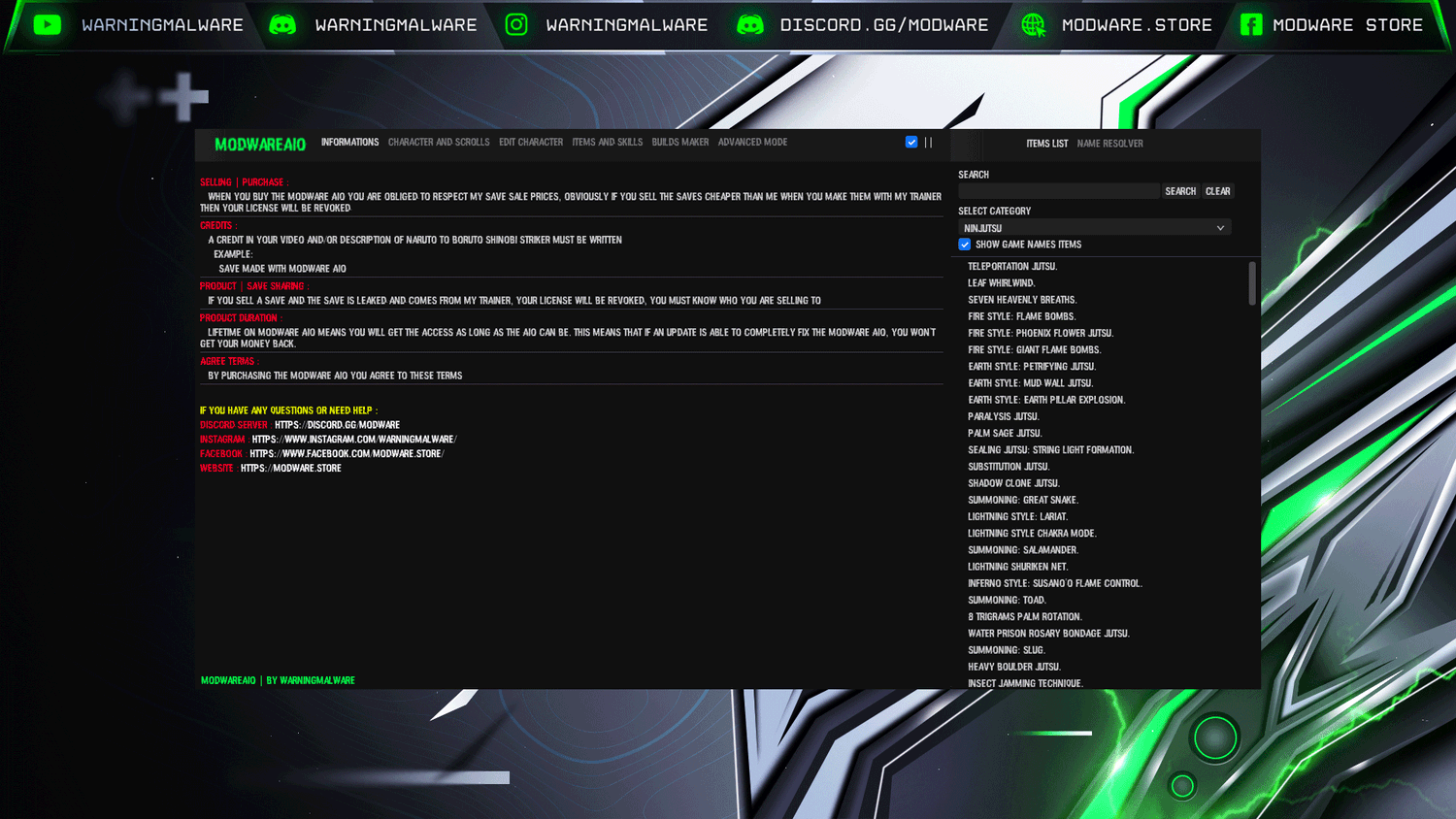The width and height of the screenshot is (1456, 819).
Task: Click the MODWAREAIO logo
Action: click(260, 145)
